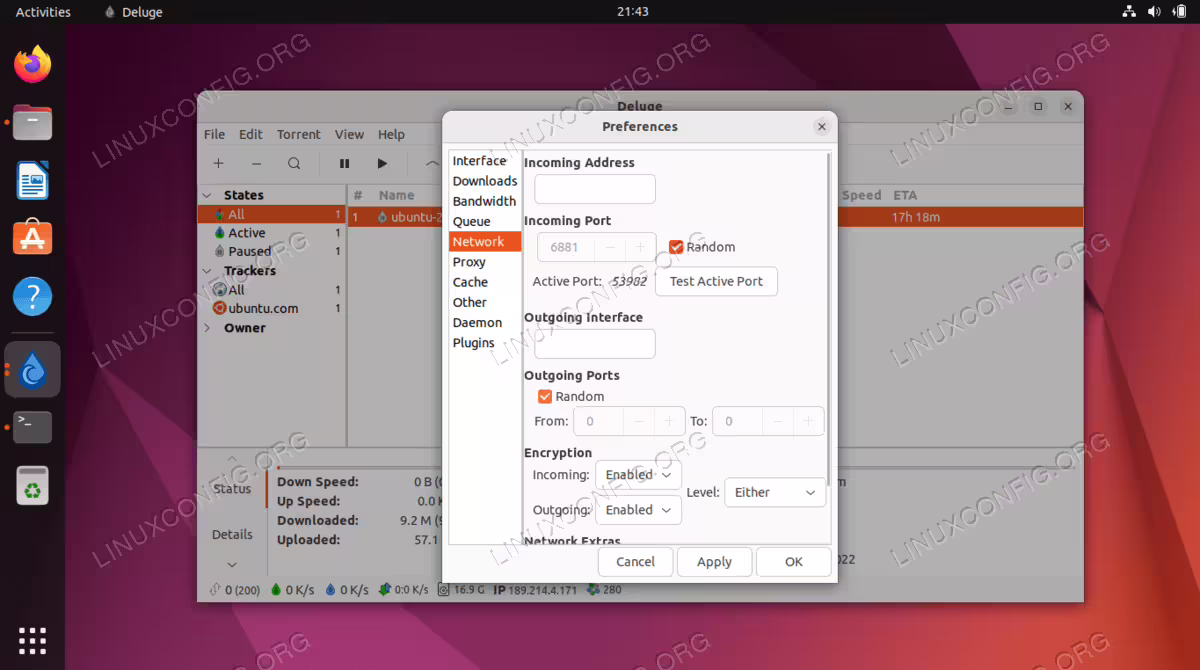Open Firefox from the dock

33,66
